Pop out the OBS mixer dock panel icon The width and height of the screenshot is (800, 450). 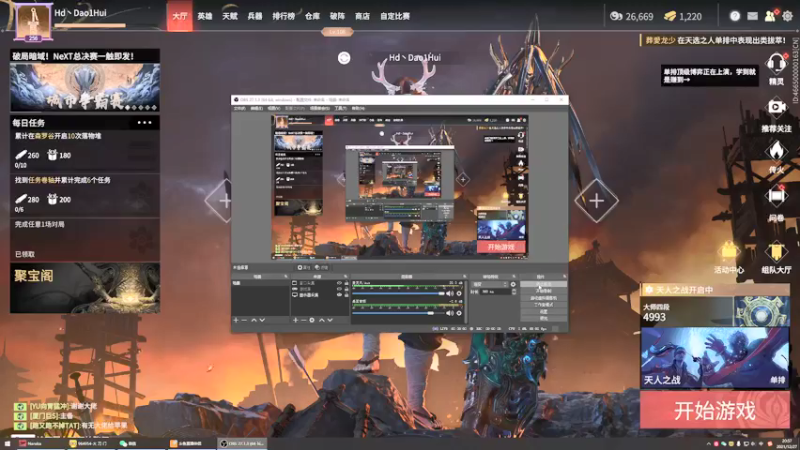[465, 277]
